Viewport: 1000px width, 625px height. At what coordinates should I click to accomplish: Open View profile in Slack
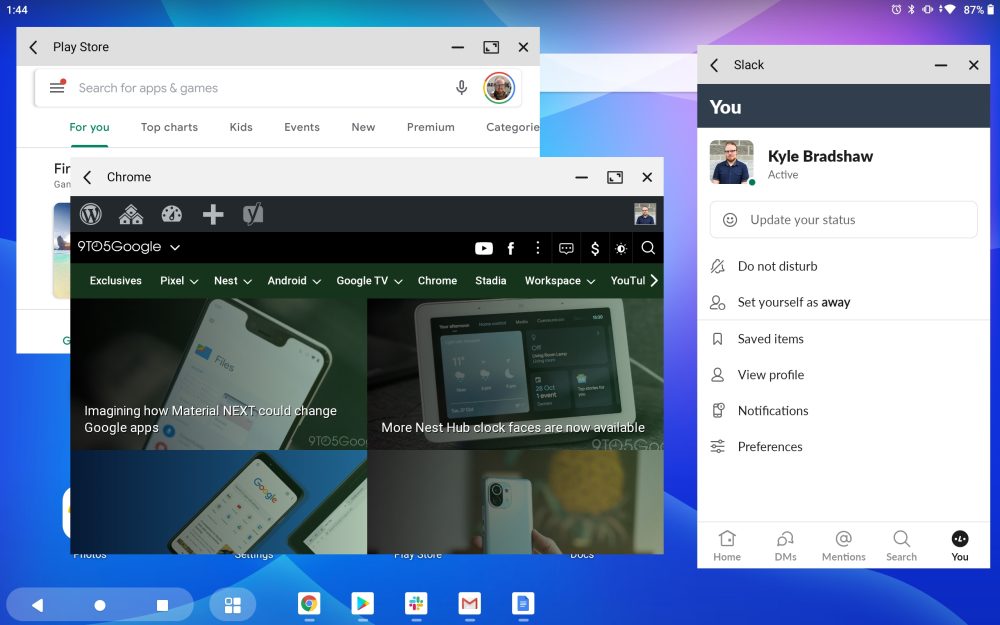[770, 375]
